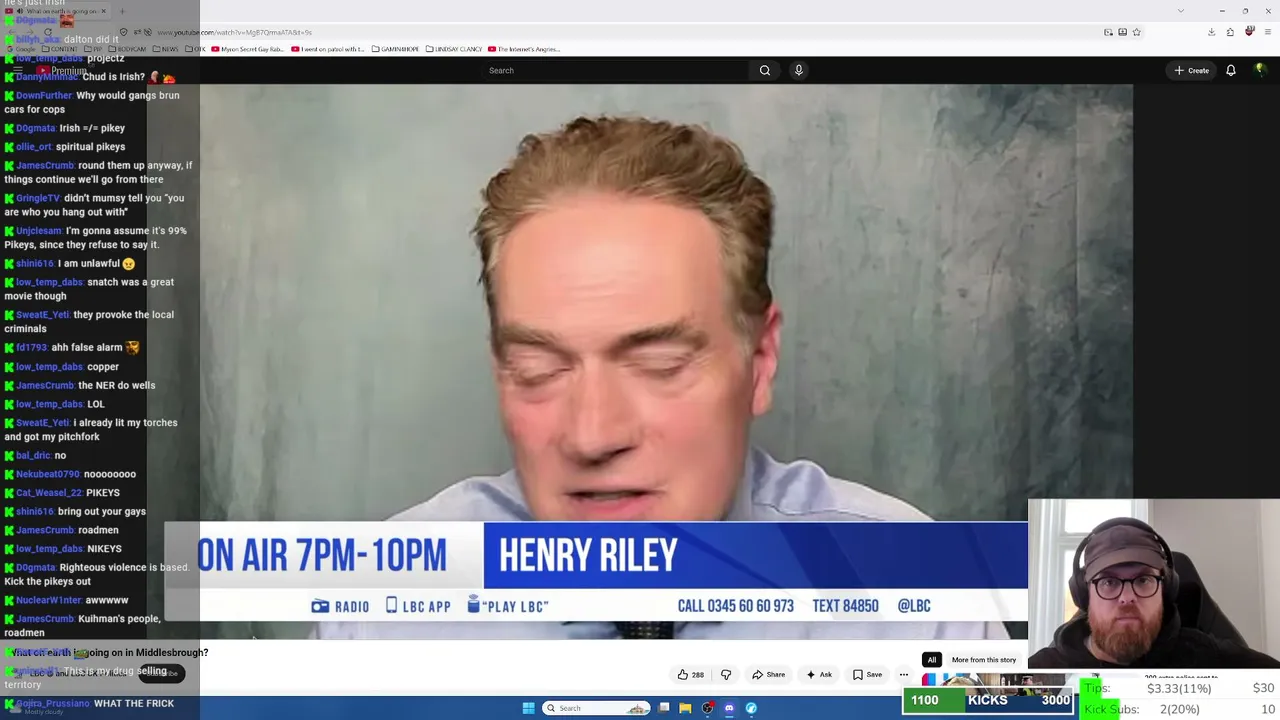Click the Ask button below the video
This screenshot has height=720, width=1280.
click(x=819, y=674)
